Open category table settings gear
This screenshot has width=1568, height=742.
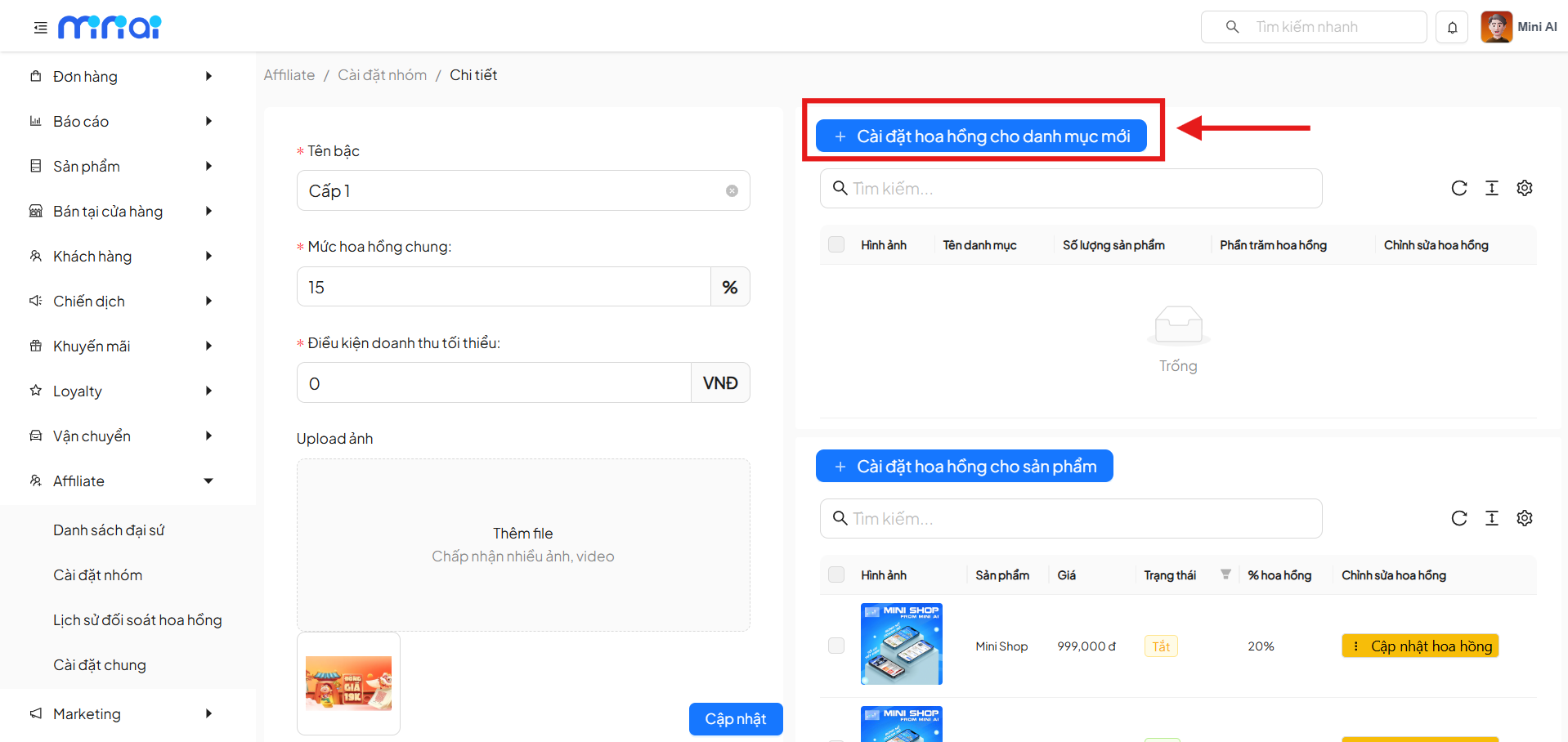click(x=1524, y=189)
